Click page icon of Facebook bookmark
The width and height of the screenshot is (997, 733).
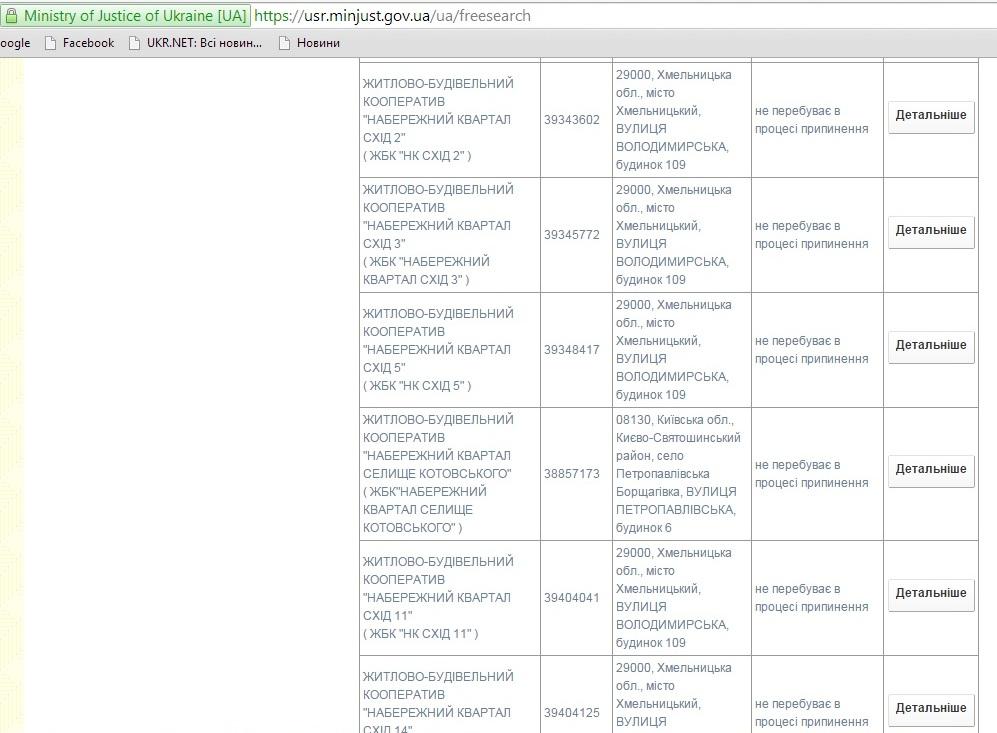pyautogui.click(x=50, y=43)
